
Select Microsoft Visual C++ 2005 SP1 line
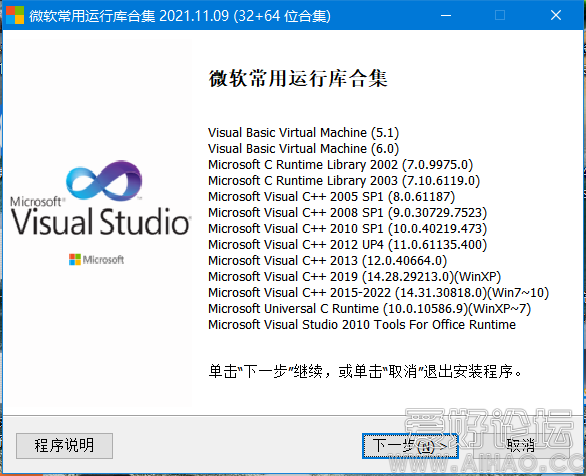[x=331, y=197]
